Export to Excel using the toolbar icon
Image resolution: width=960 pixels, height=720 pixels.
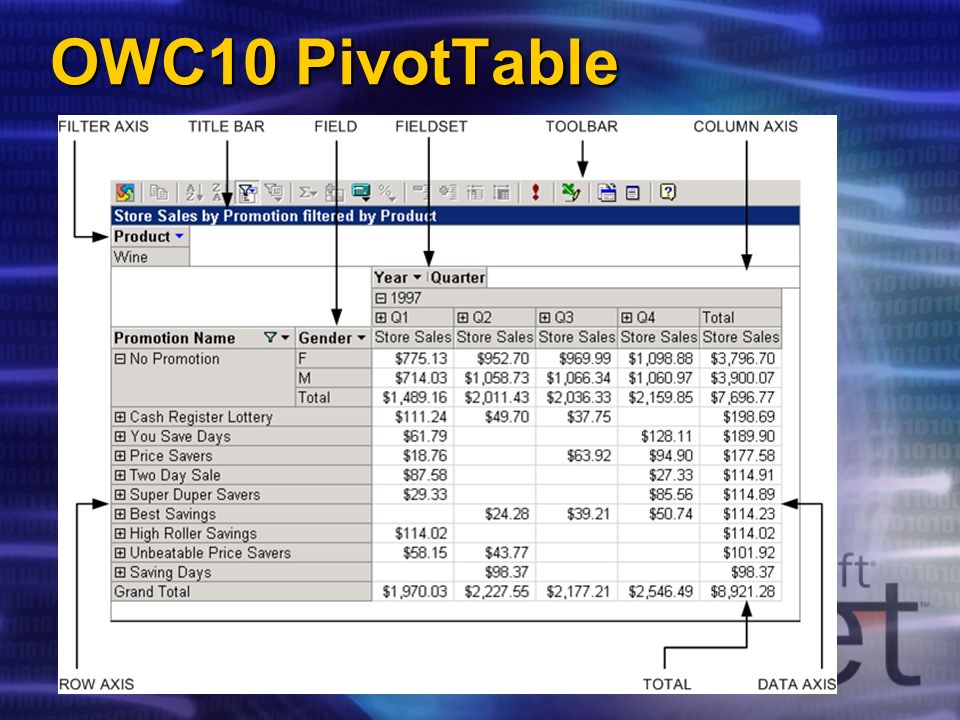click(x=571, y=193)
